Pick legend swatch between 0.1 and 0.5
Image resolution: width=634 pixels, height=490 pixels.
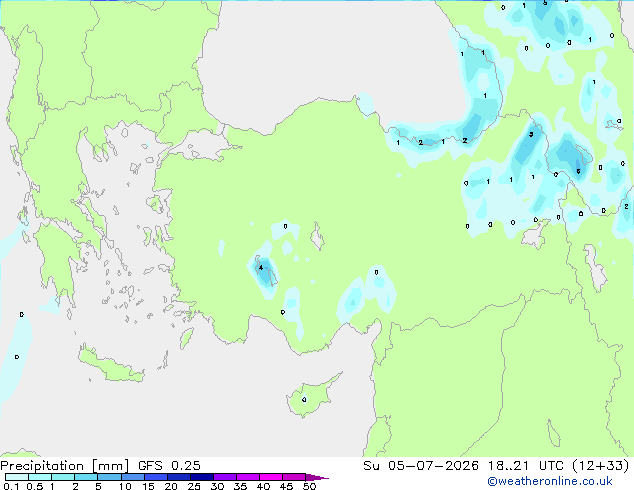pos(17,477)
